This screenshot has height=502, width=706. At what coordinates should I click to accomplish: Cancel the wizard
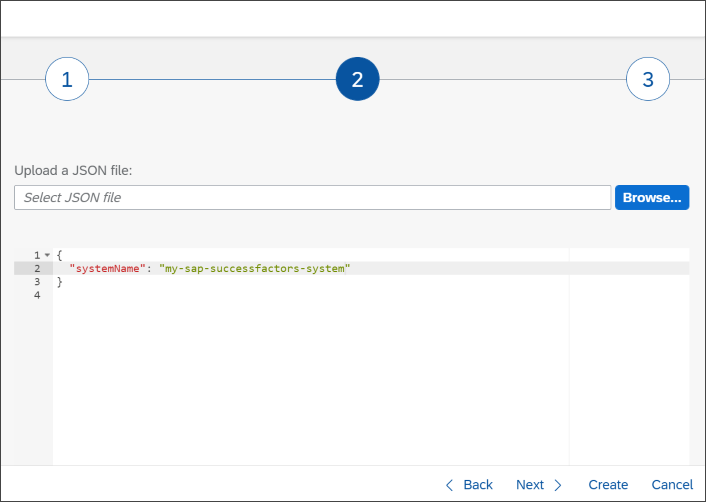click(x=672, y=485)
